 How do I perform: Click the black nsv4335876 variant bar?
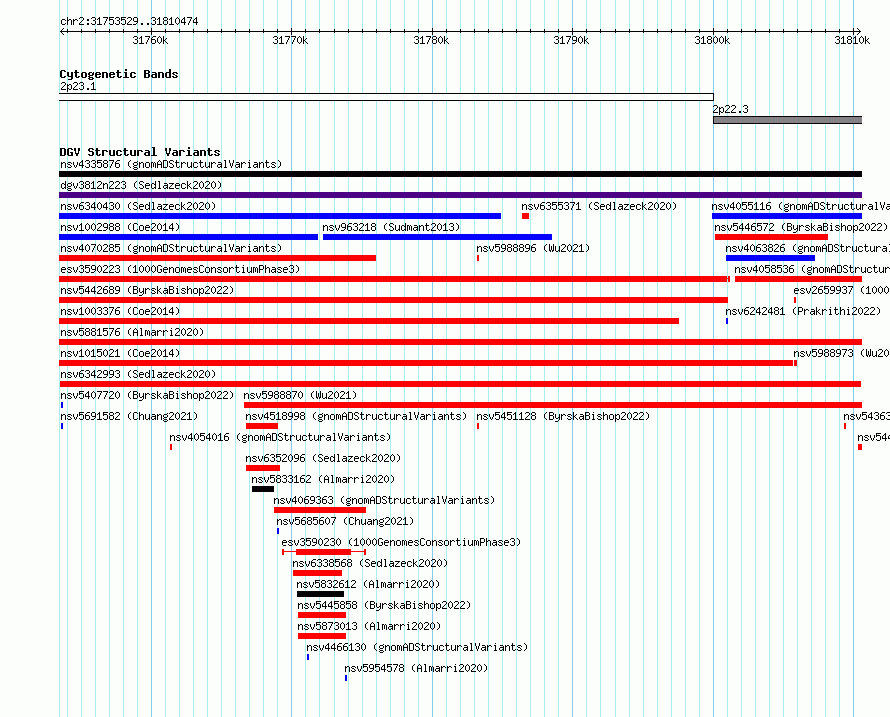click(460, 174)
